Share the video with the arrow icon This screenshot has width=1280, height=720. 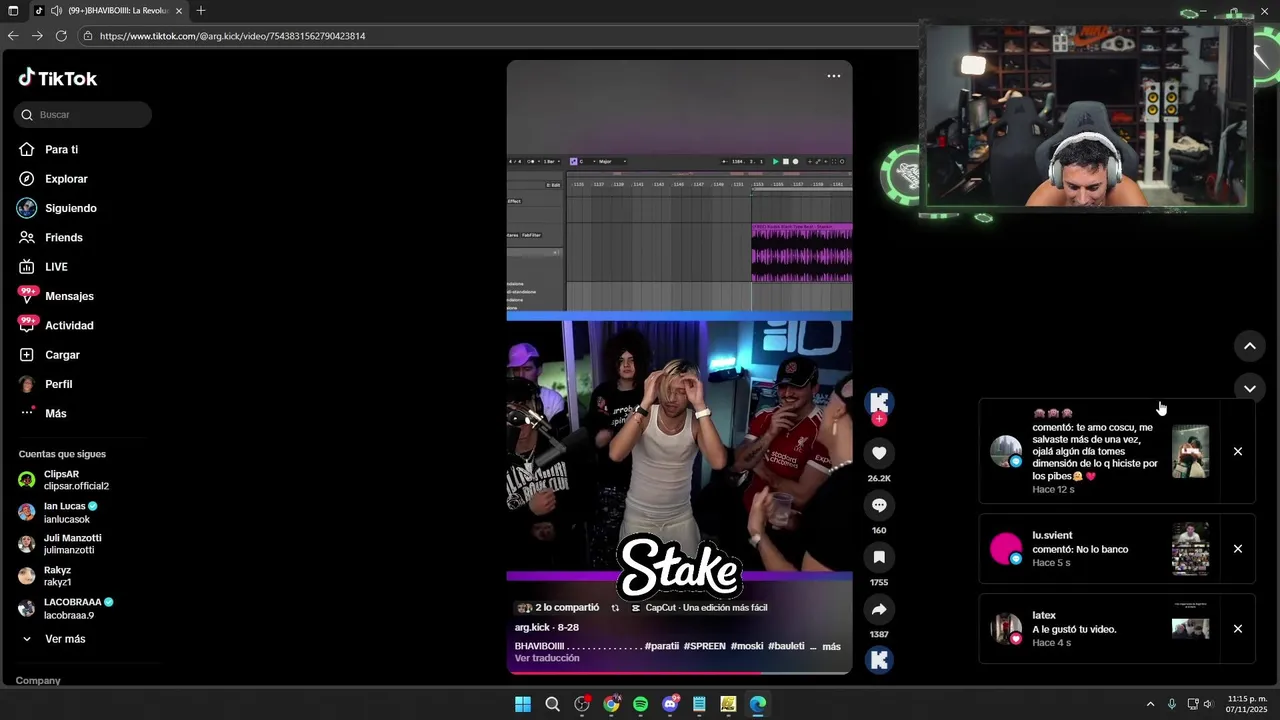[x=879, y=609]
